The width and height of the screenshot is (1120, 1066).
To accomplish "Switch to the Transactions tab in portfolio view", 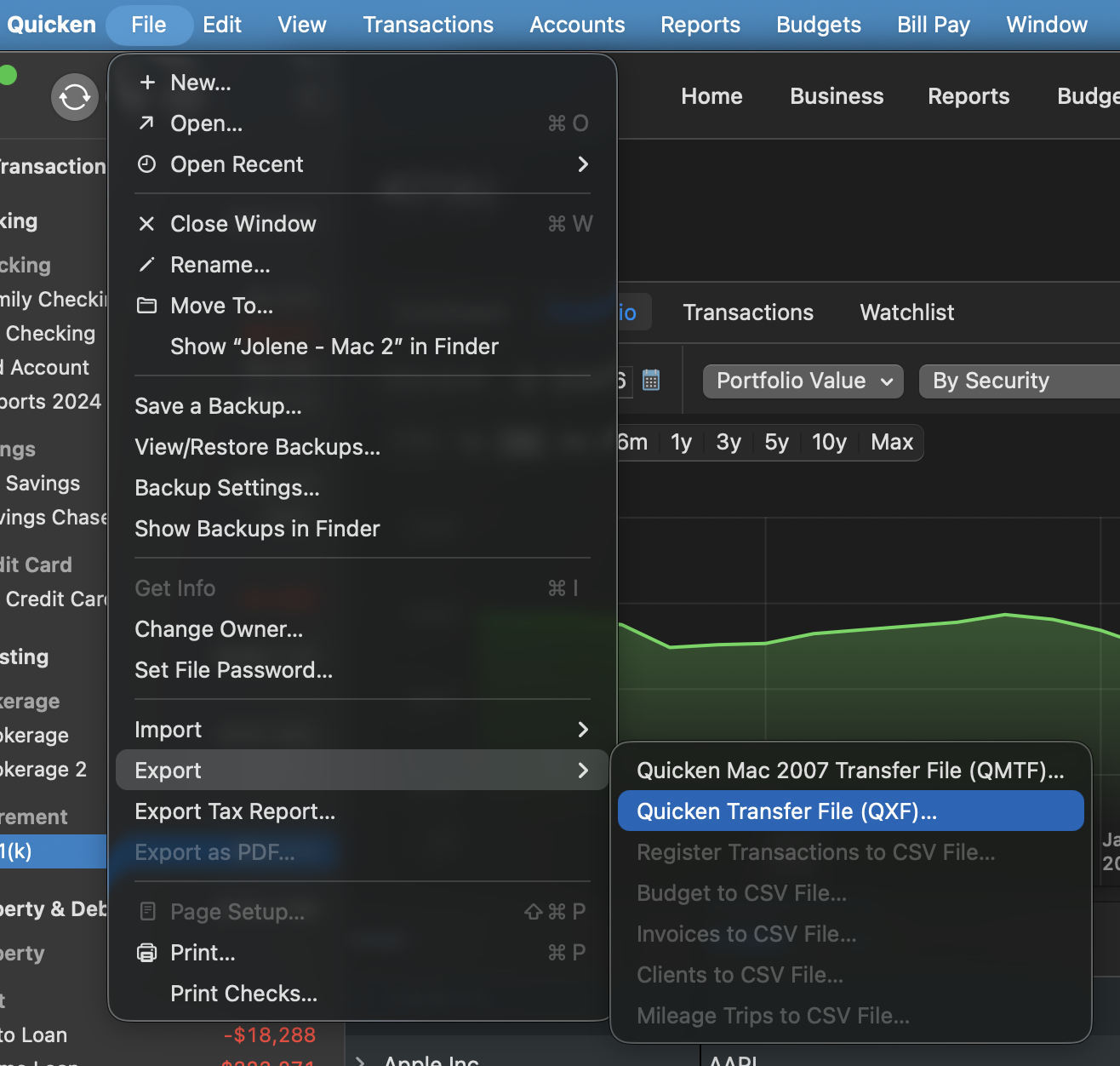I will pyautogui.click(x=748, y=312).
